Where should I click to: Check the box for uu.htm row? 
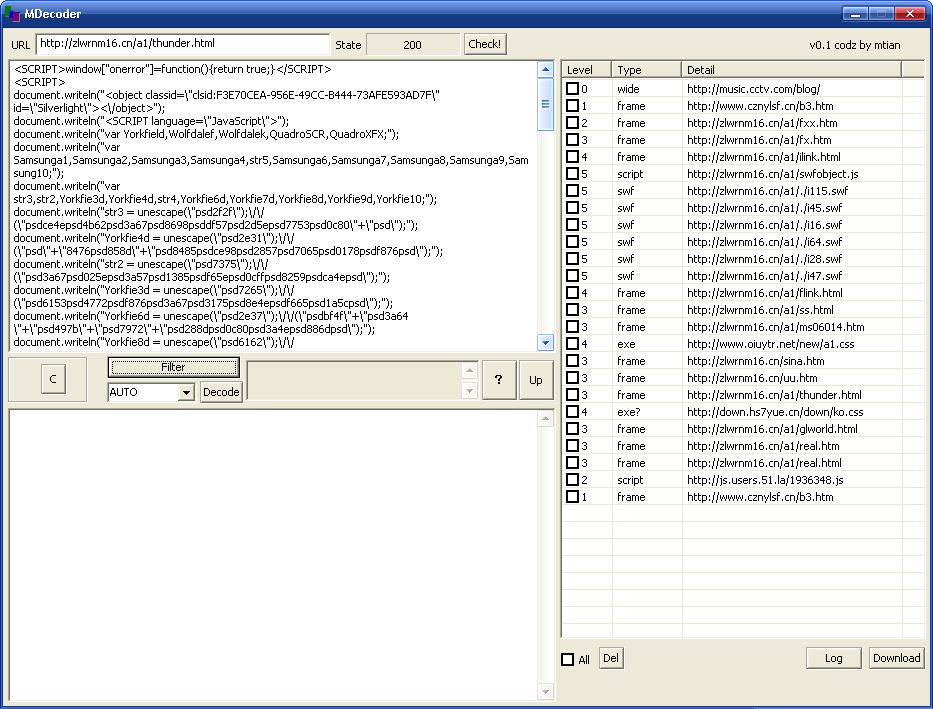pos(572,378)
